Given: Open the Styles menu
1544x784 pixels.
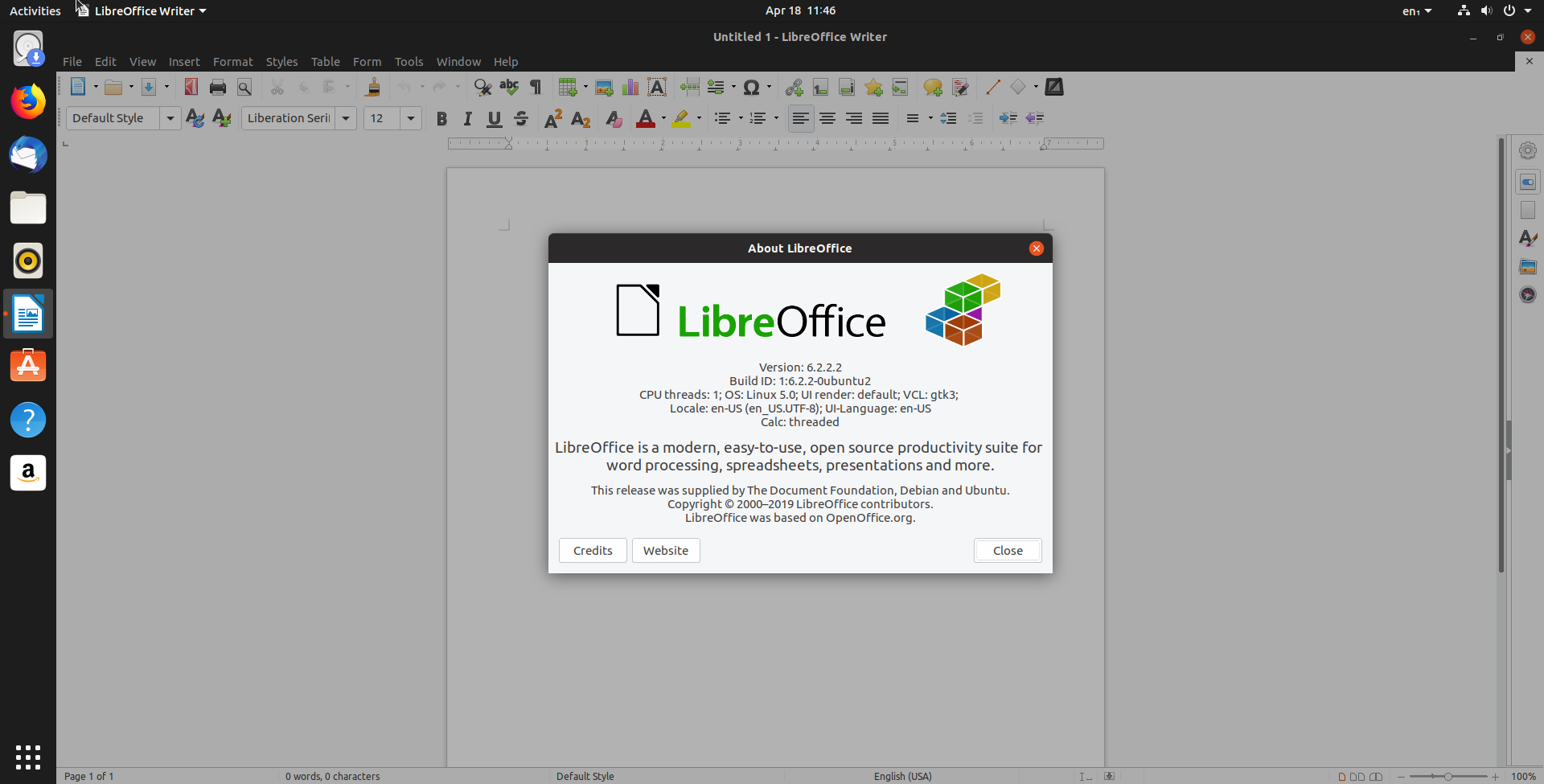Looking at the screenshot, I should 281,61.
